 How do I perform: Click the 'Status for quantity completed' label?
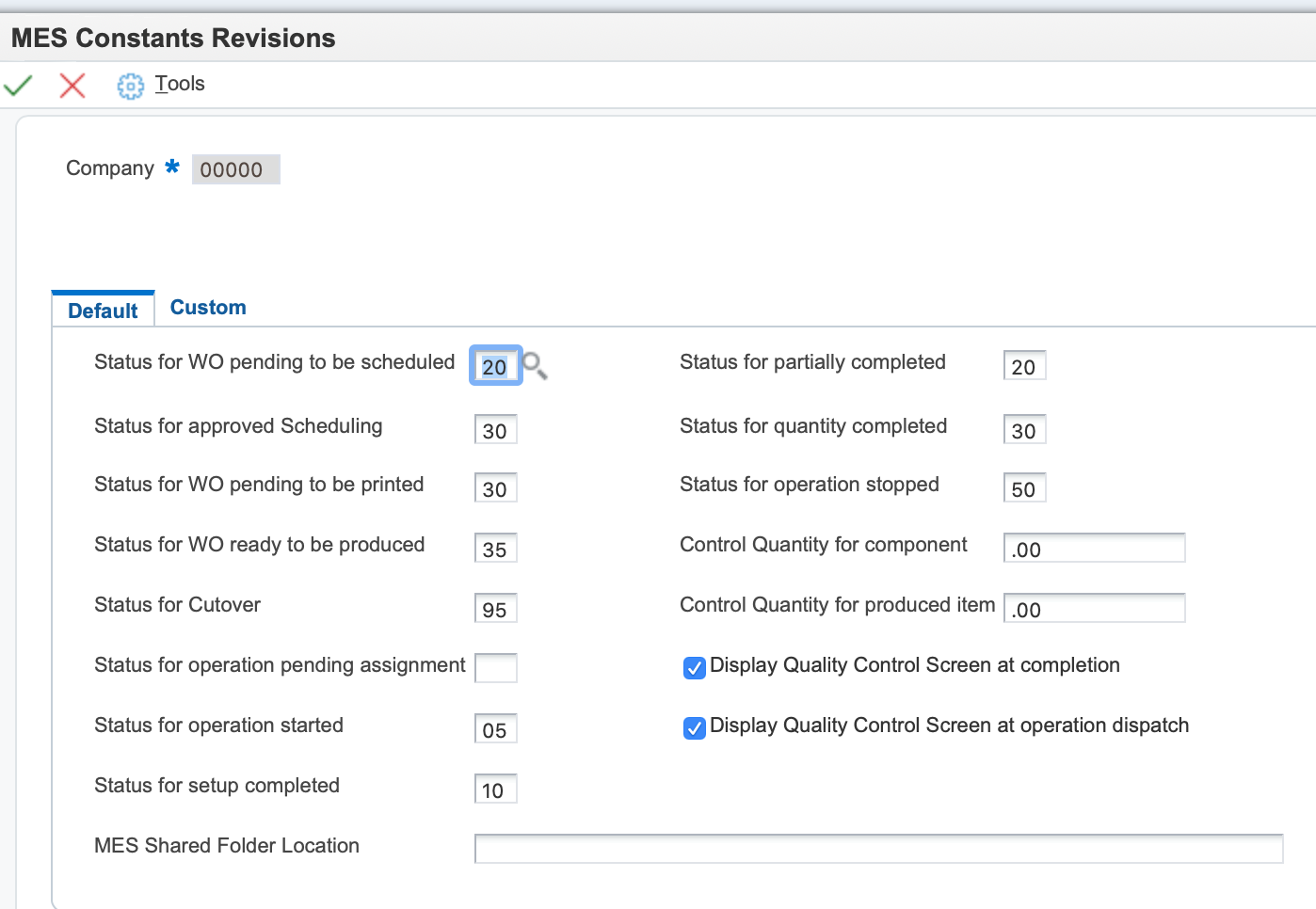(x=813, y=426)
